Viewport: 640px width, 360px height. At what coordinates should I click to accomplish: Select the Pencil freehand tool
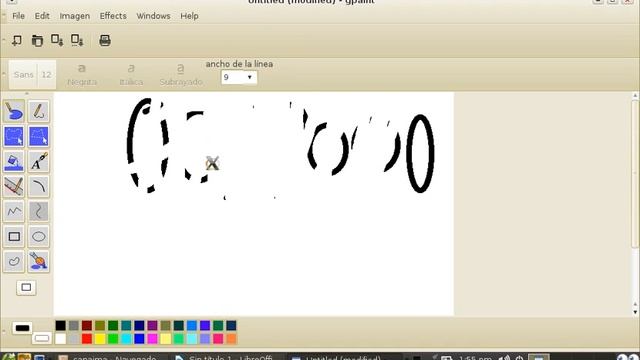point(39,111)
